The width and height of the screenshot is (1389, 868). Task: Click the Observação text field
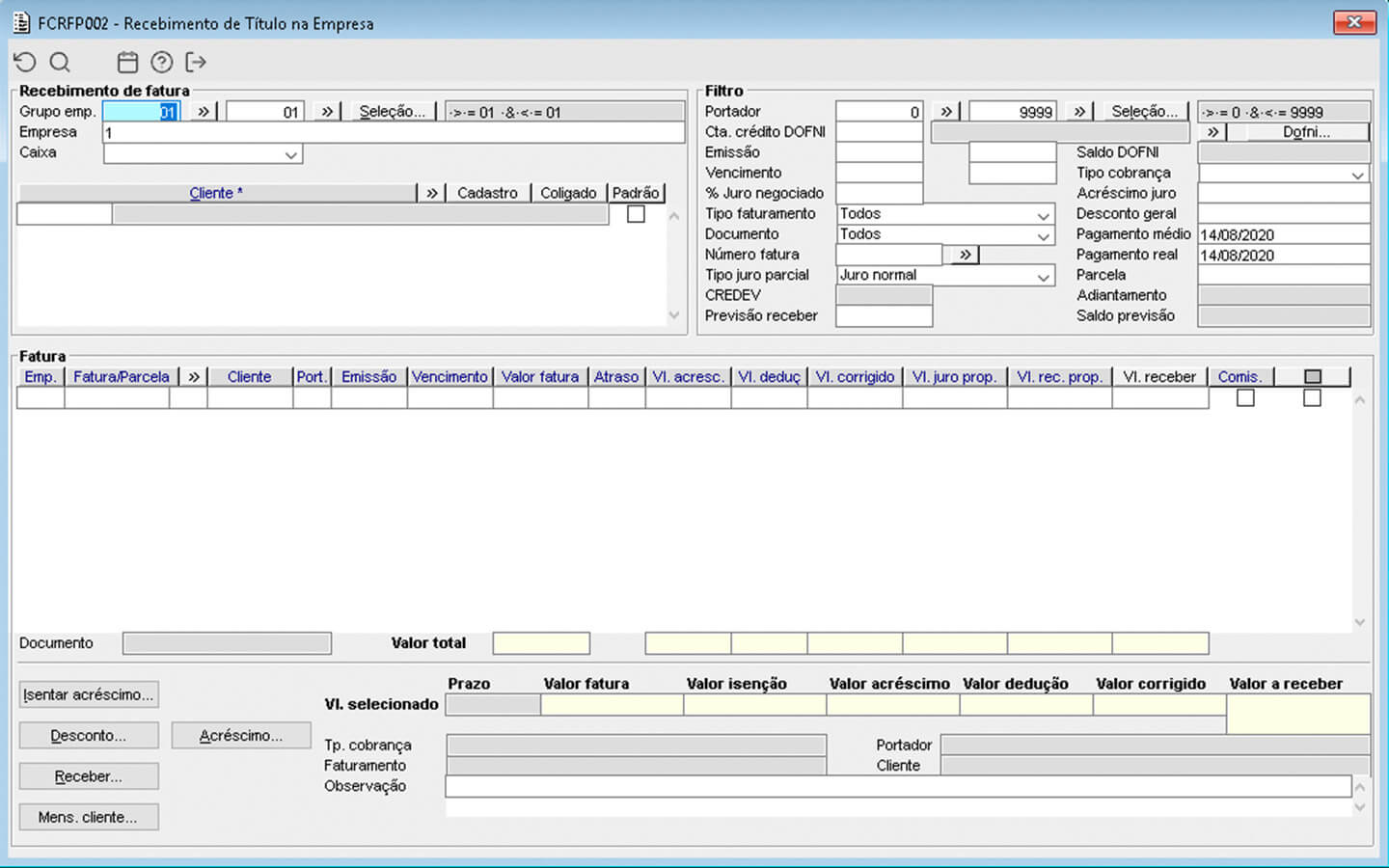(897, 787)
